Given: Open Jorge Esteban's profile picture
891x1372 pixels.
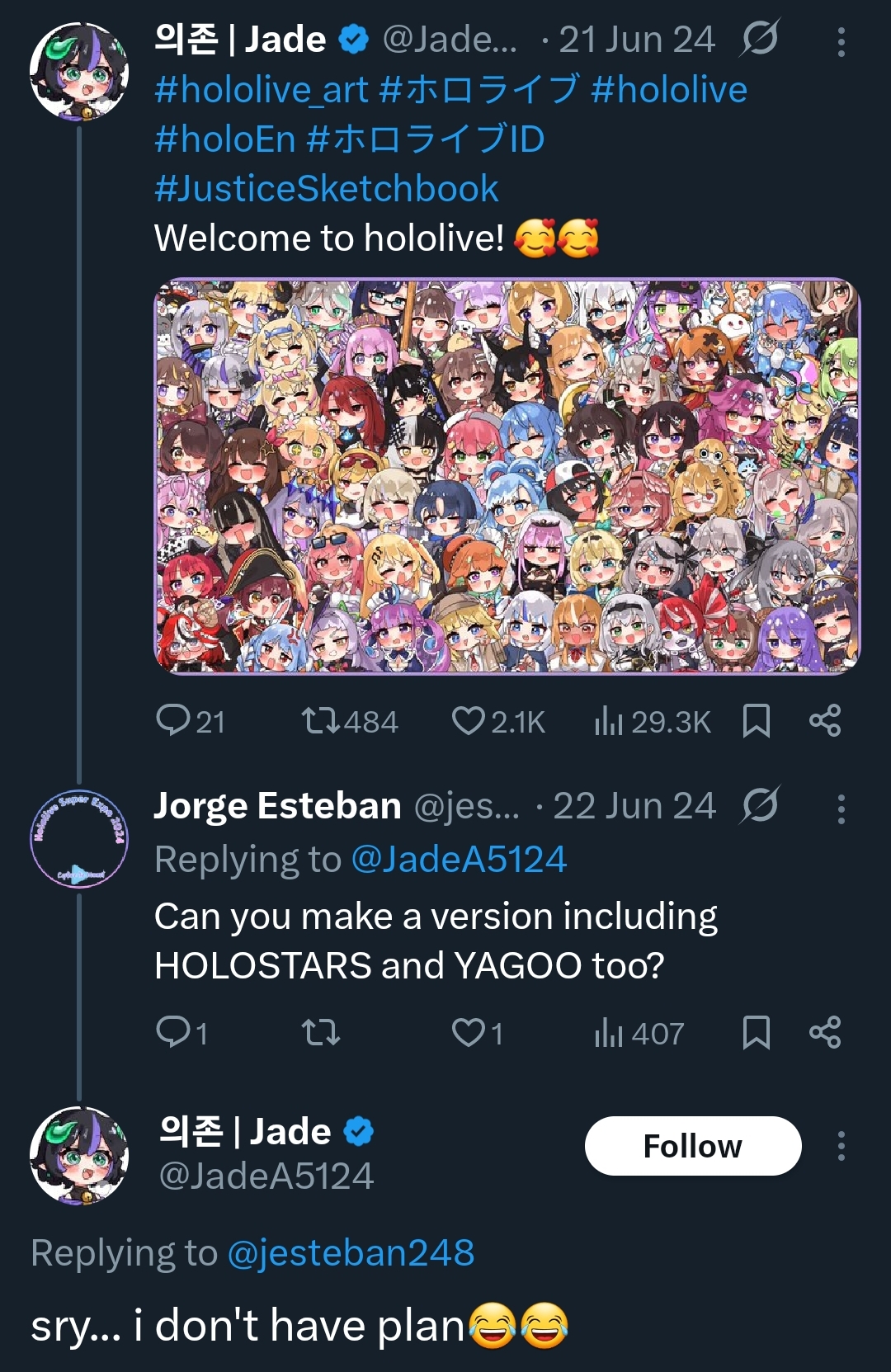Looking at the screenshot, I should tap(79, 838).
